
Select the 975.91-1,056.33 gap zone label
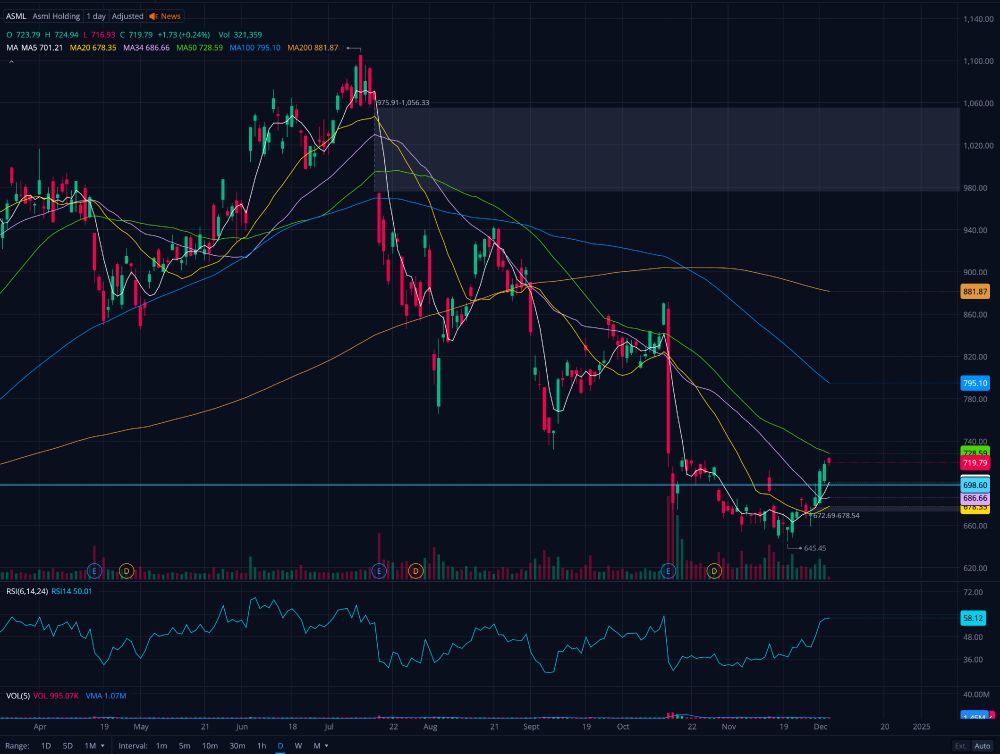(x=403, y=103)
